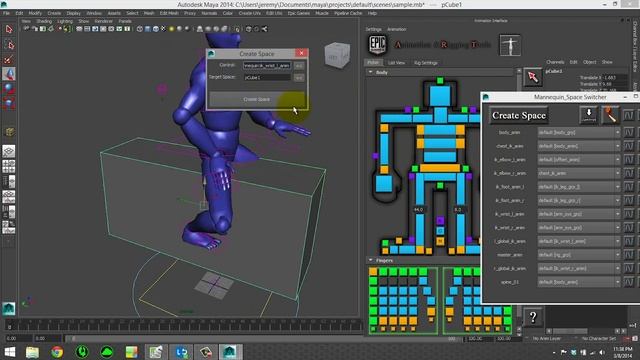Activate the Scale tool

click(9, 103)
